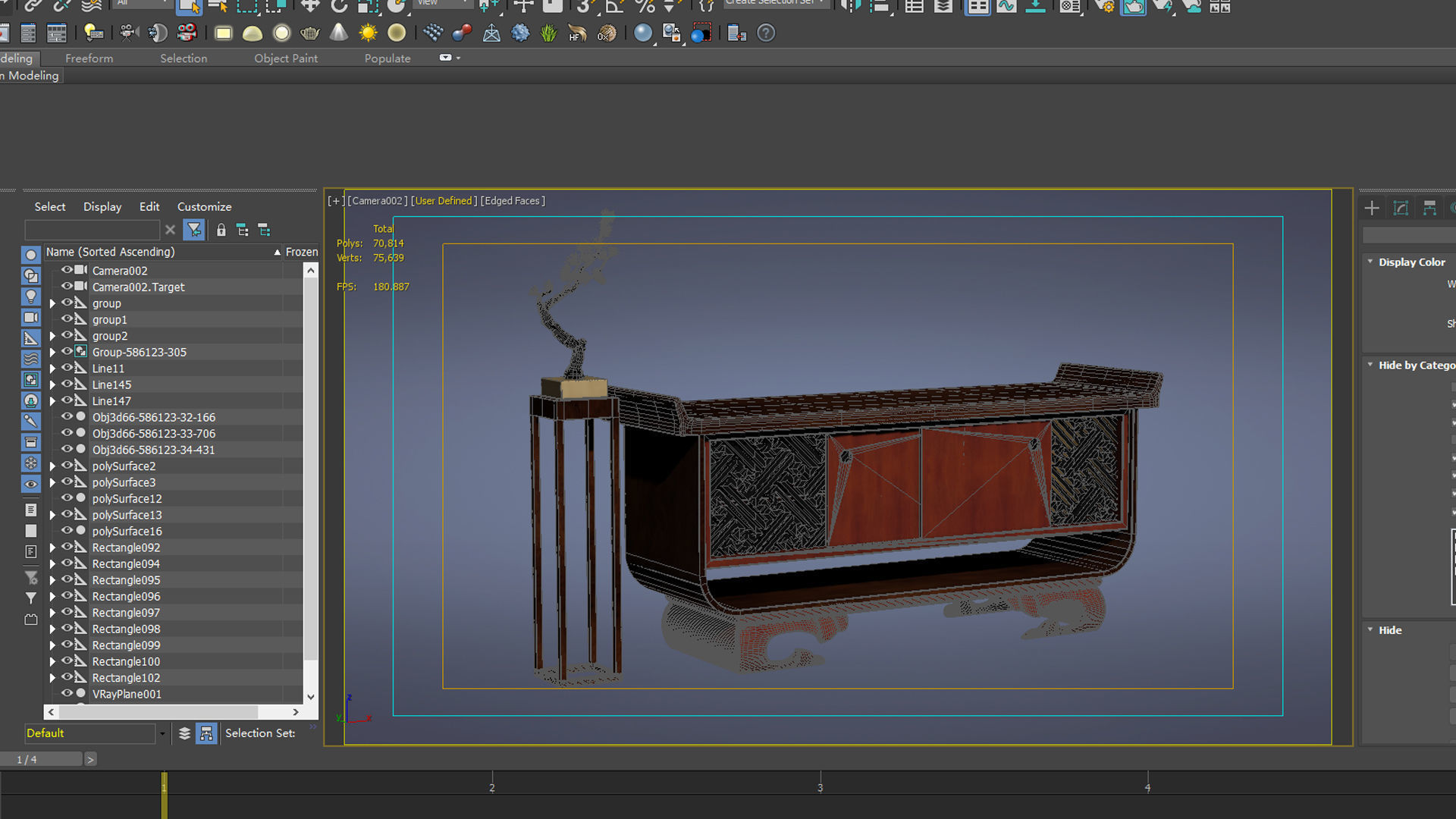Collapse the Display Color rollout
This screenshot has height=819, width=1456.
[x=1410, y=262]
